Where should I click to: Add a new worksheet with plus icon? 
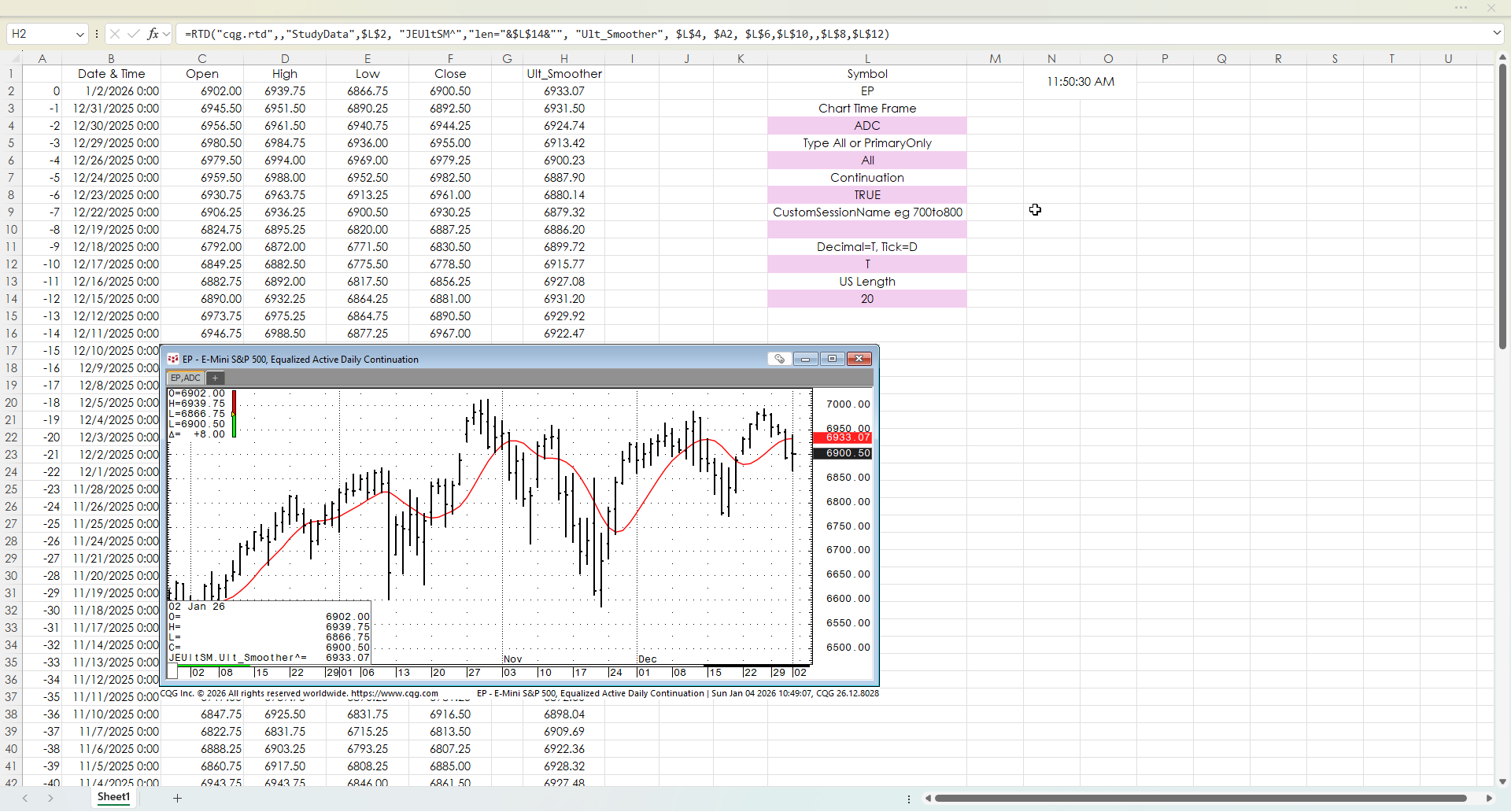pyautogui.click(x=178, y=798)
